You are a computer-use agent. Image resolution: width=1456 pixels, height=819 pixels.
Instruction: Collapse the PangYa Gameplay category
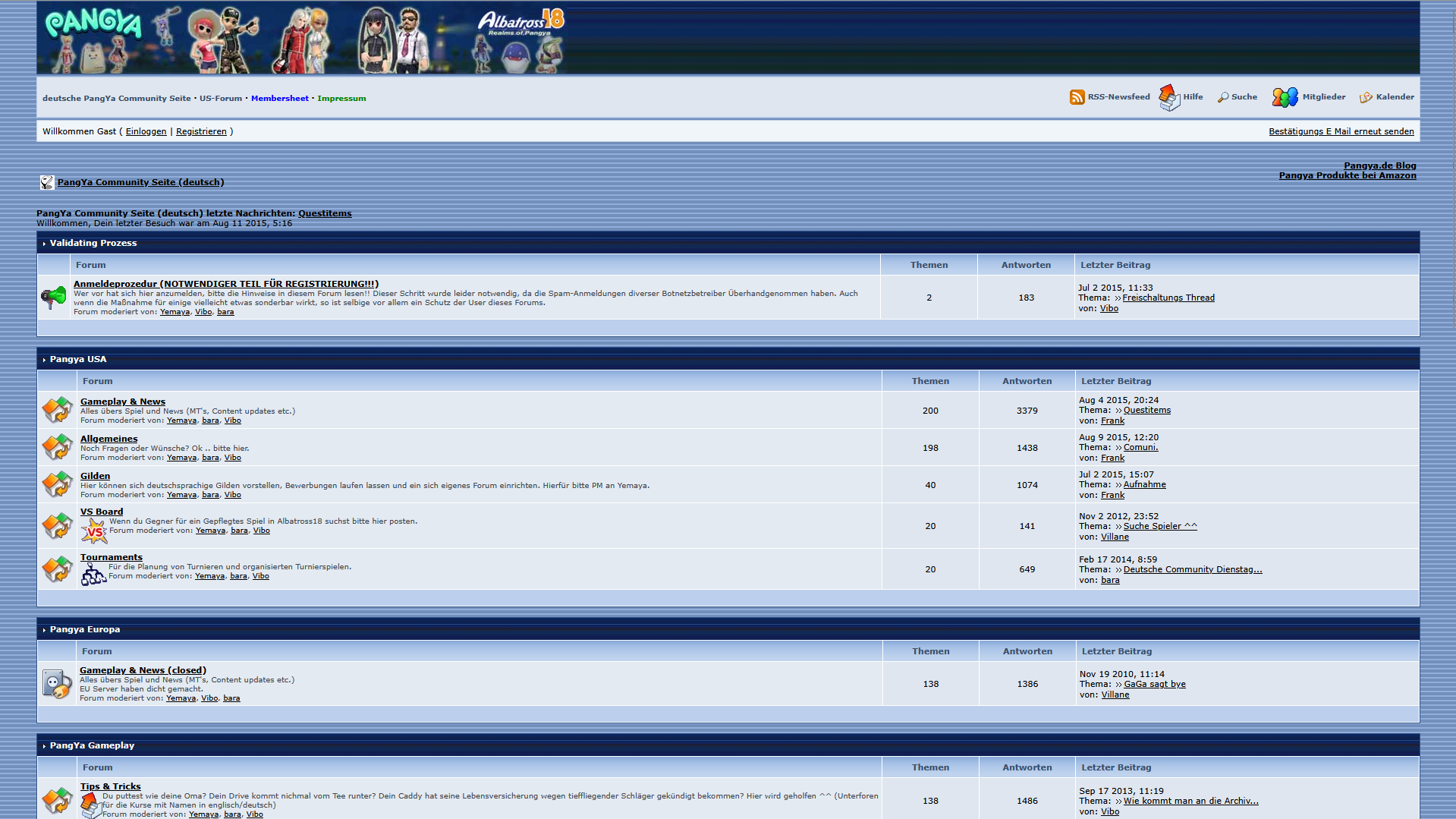point(45,746)
